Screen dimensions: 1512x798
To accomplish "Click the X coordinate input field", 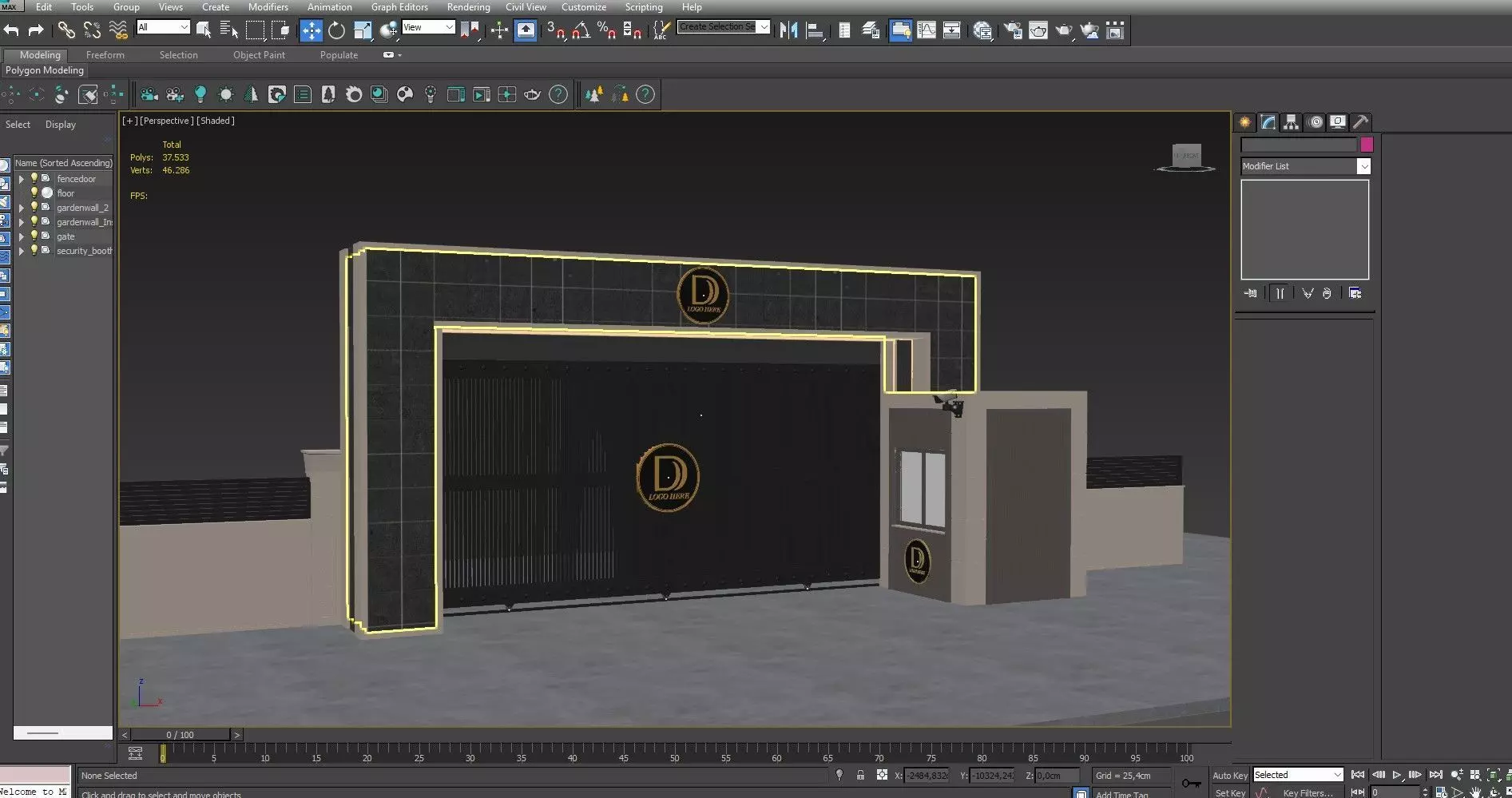I will (x=927, y=775).
